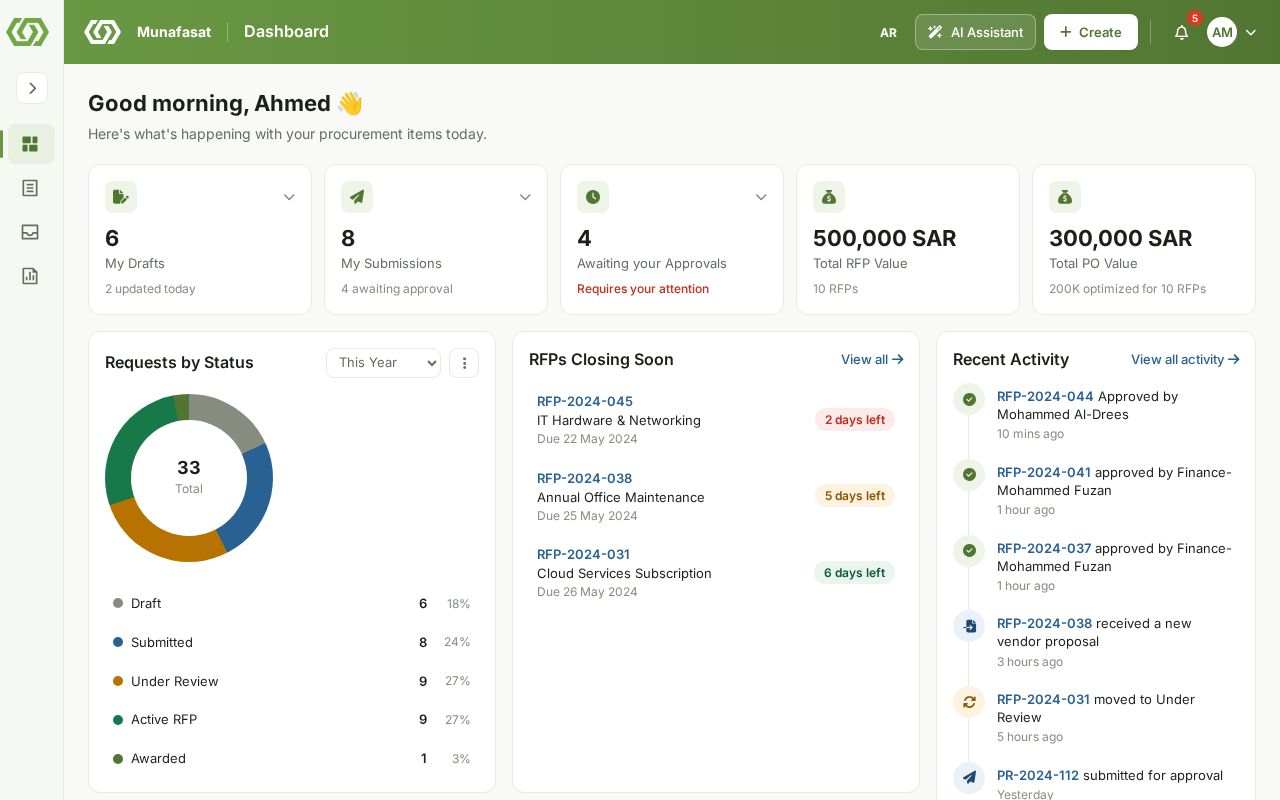This screenshot has height=800, width=1280.
Task: Open the Dashboard grid icon in sidebar
Action: click(30, 144)
